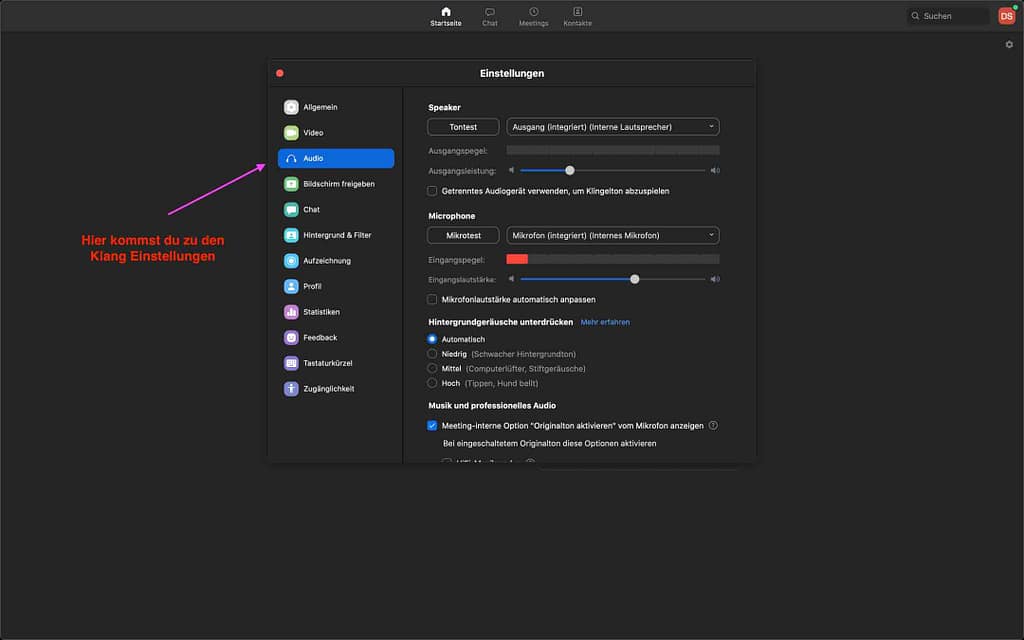1024x640 pixels.
Task: Click the gear icon below the profile avatar
Action: [x=1009, y=45]
